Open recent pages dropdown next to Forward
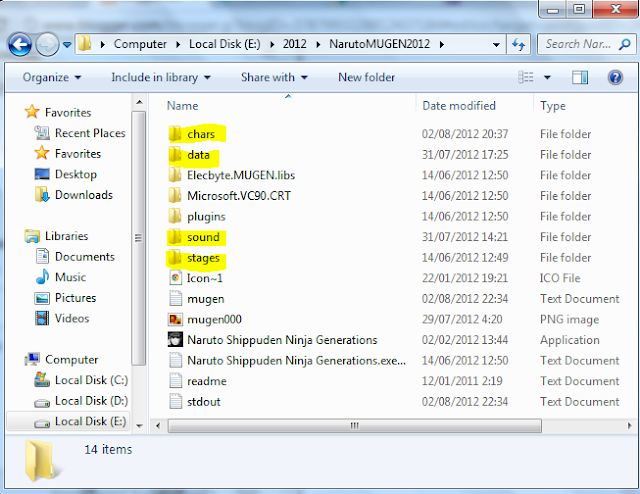 (x=67, y=44)
